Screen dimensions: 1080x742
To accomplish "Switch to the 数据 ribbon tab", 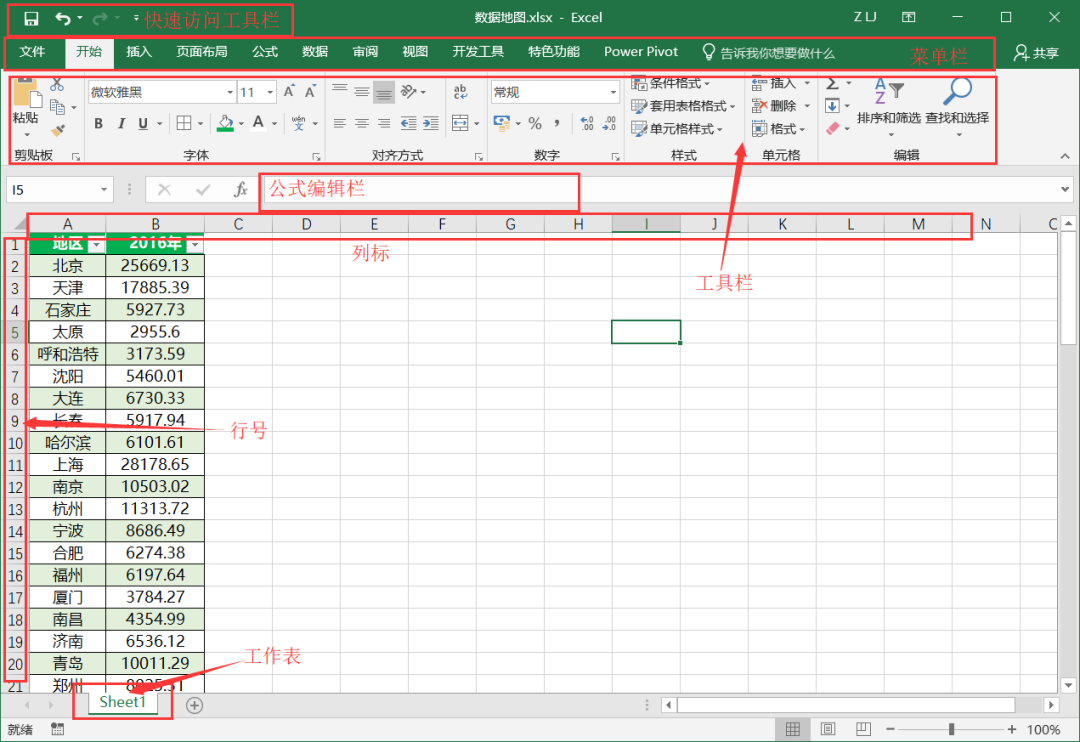I will (x=315, y=52).
